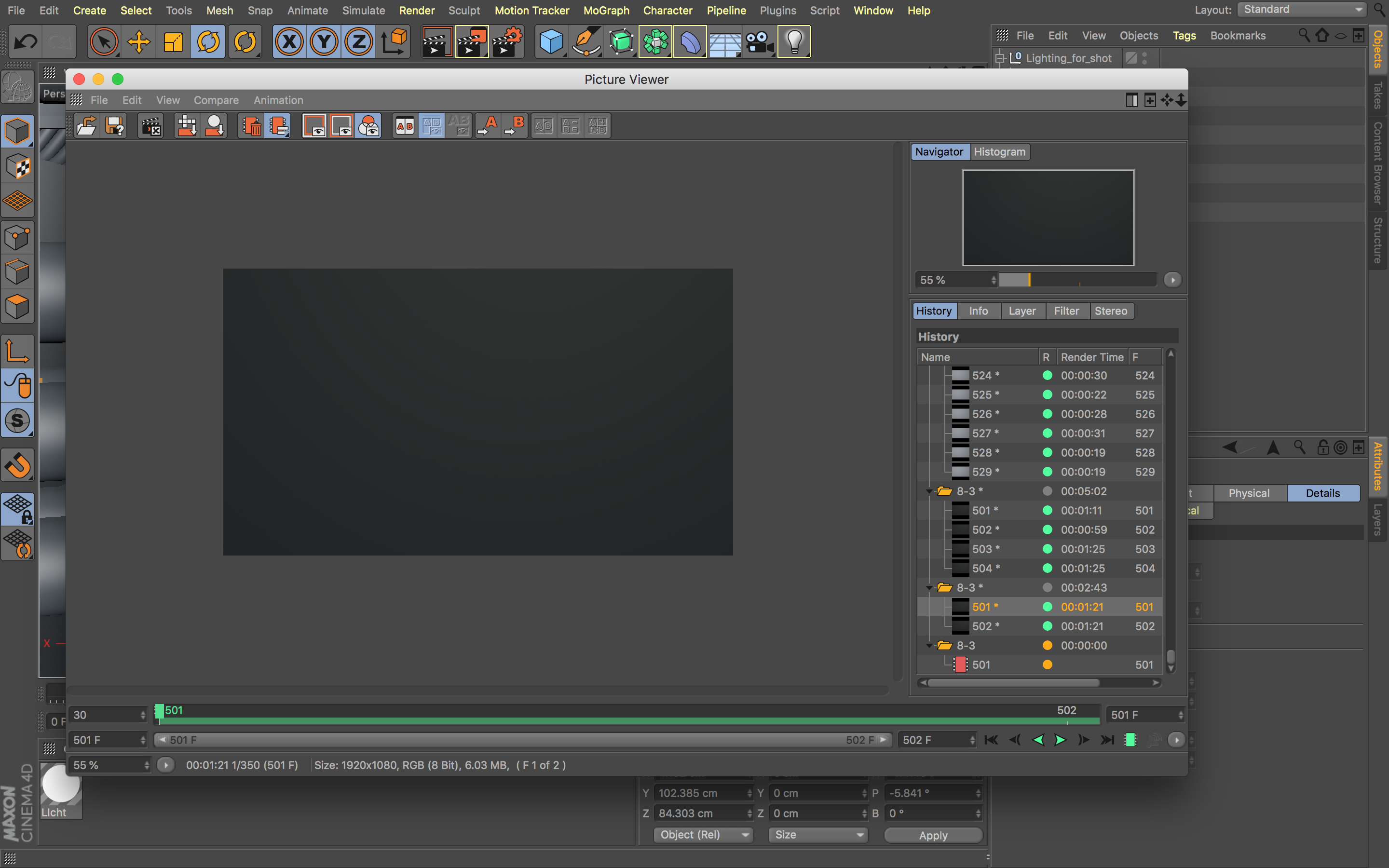This screenshot has width=1389, height=868.
Task: Select the red 501 render entry
Action: click(1040, 665)
